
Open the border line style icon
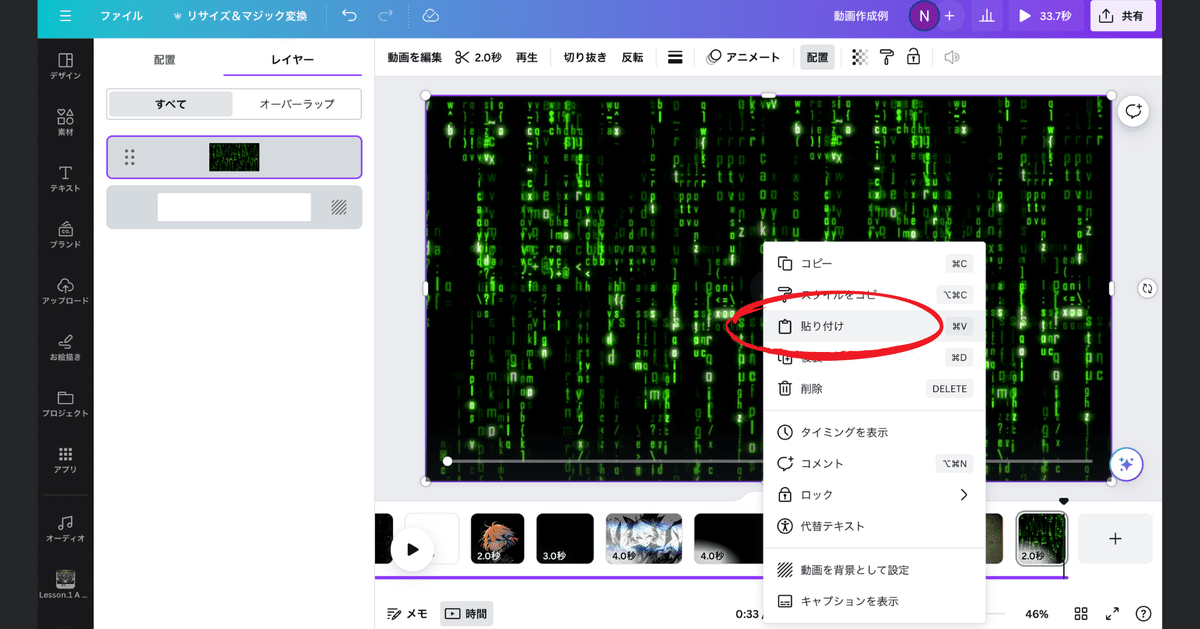675,57
